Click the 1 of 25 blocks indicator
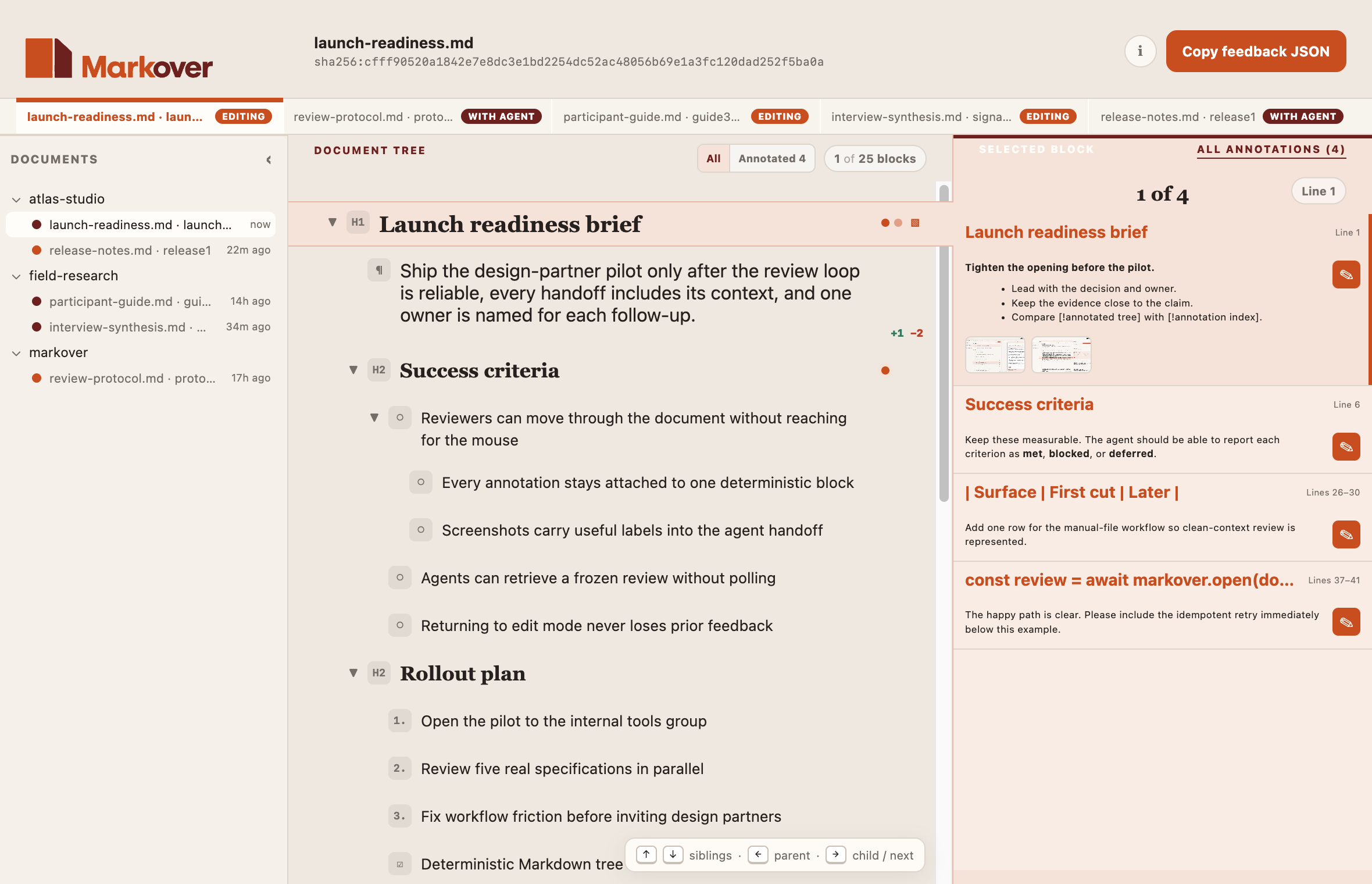Screen dimensions: 1372x884 click(x=874, y=158)
